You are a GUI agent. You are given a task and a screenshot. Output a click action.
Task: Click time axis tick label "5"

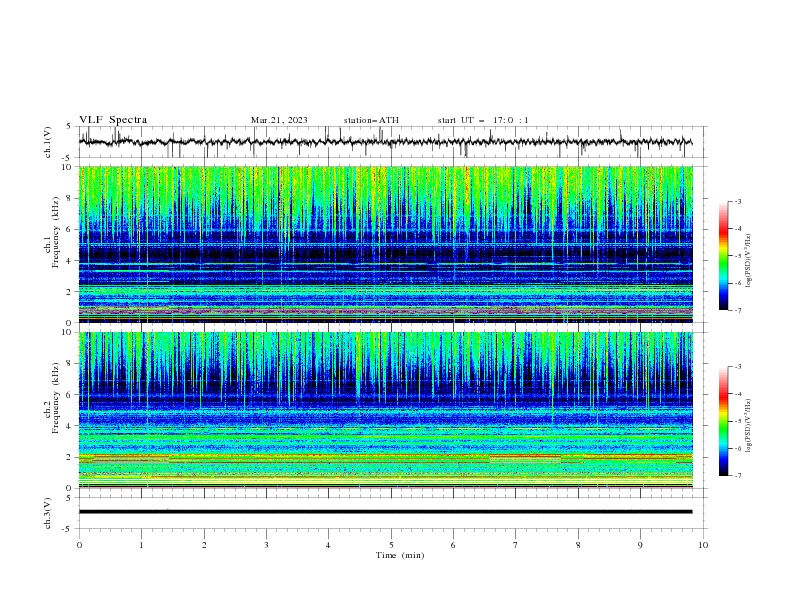[x=391, y=545]
